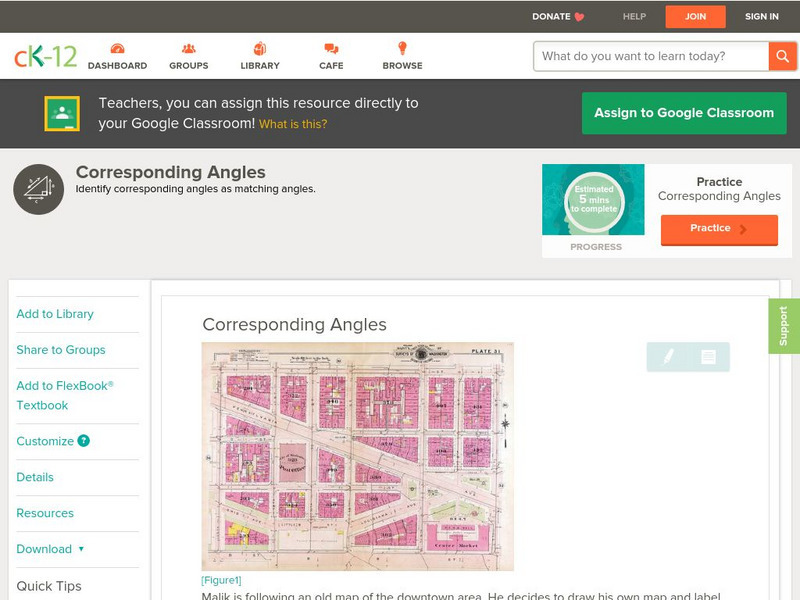Click the Donate heart icon
Image resolution: width=800 pixels, height=600 pixels.
[x=580, y=17]
